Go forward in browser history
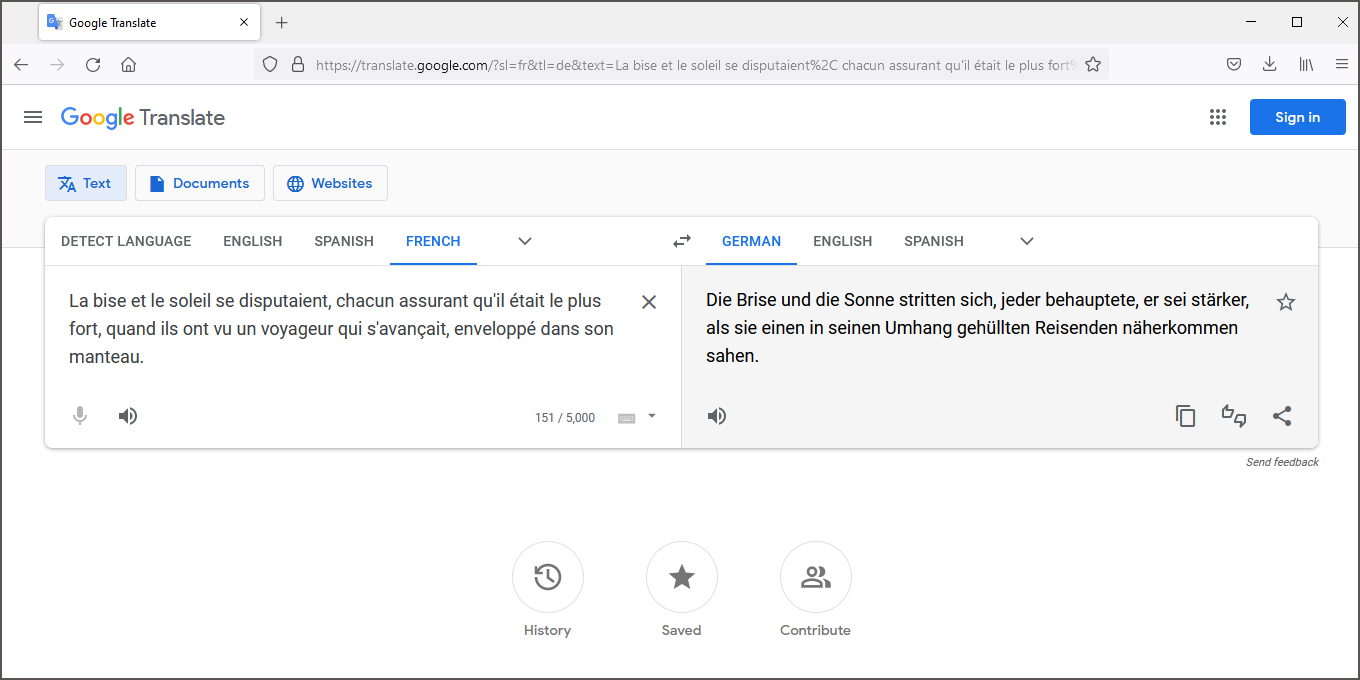The image size is (1360, 680). (x=57, y=64)
